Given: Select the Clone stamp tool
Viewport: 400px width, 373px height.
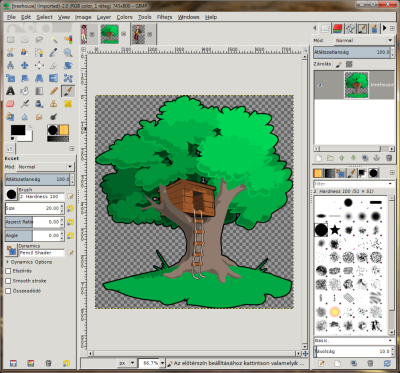Looking at the screenshot, I should (54, 104).
